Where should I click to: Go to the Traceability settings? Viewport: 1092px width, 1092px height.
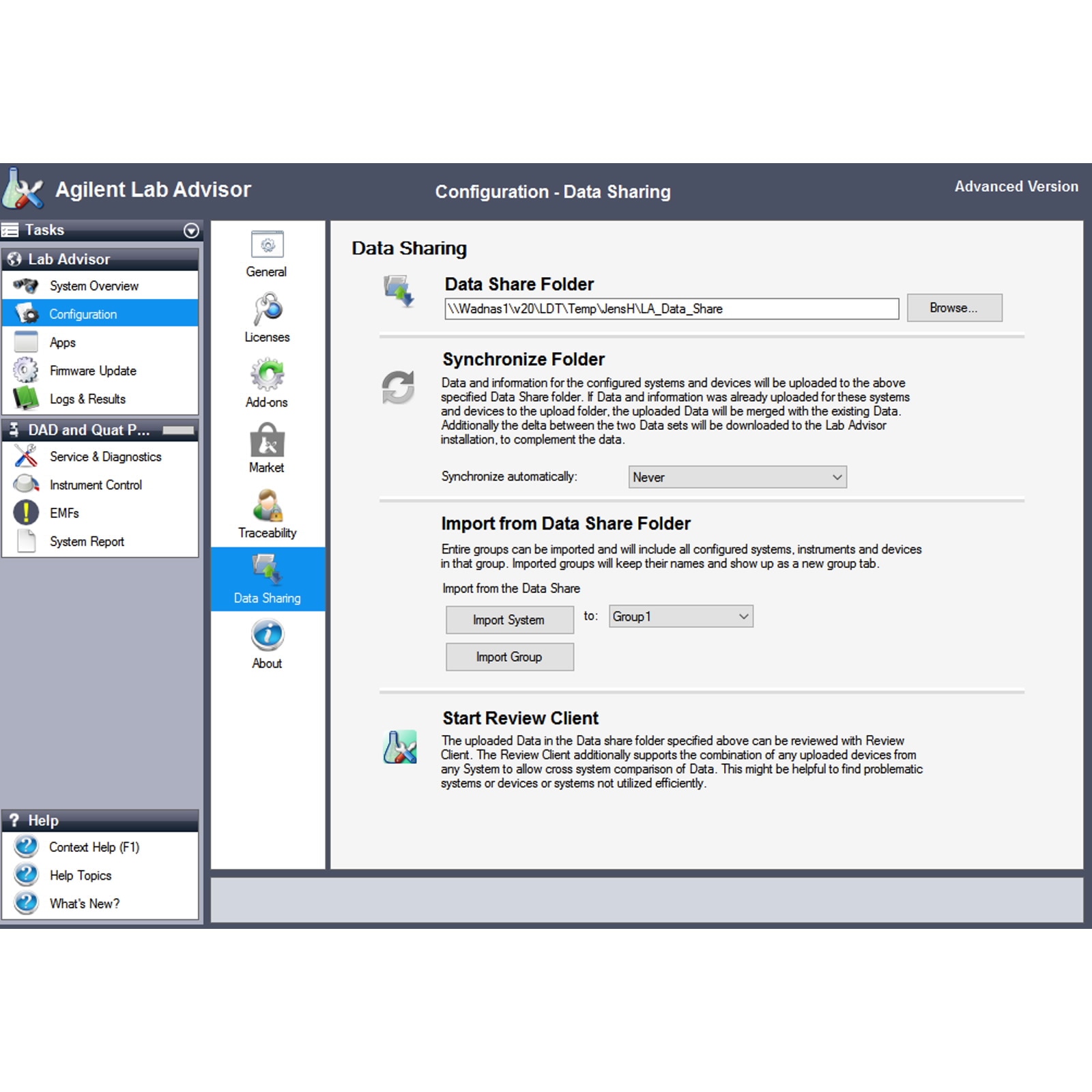(268, 506)
